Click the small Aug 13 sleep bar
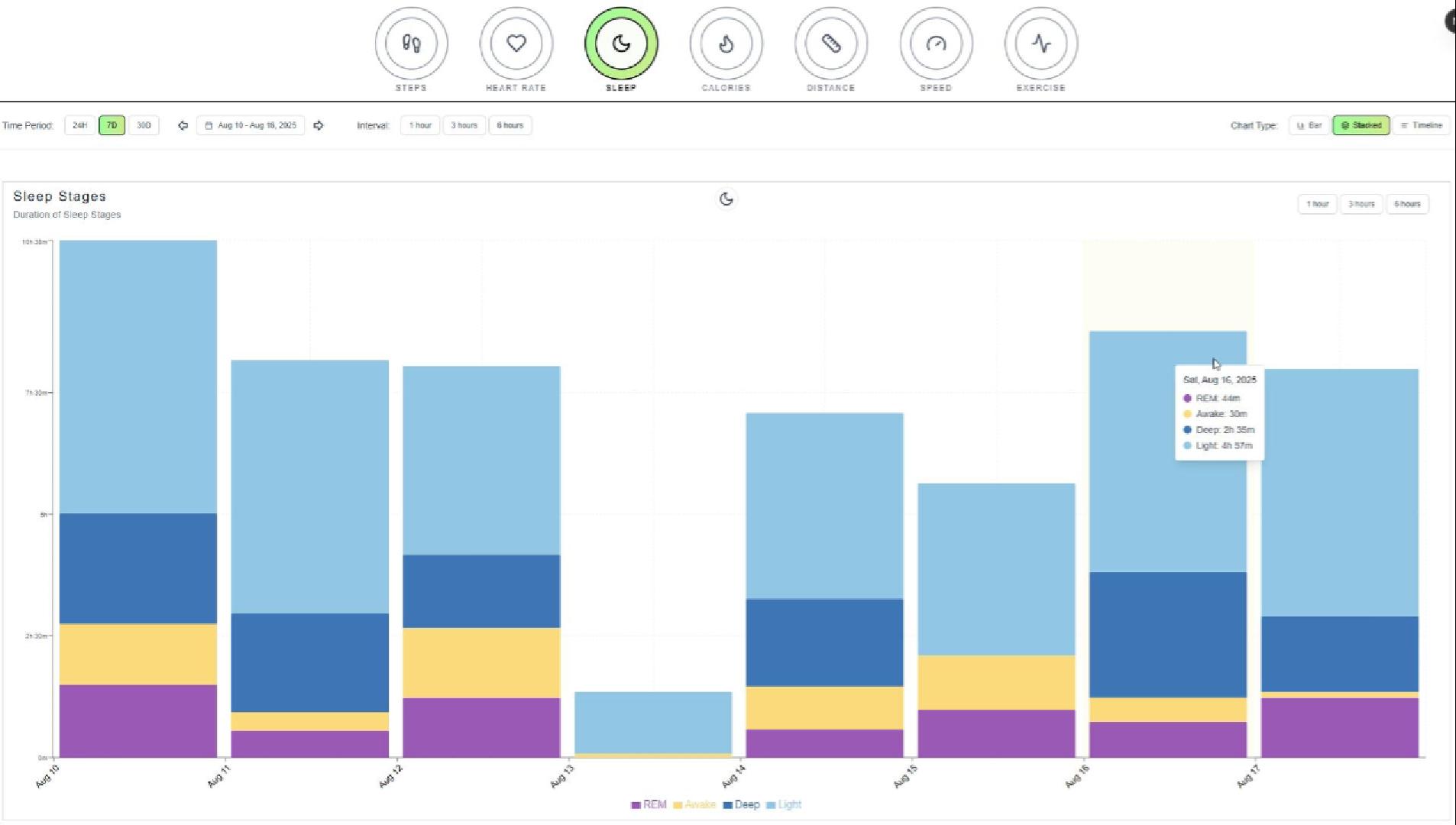Image resolution: width=1456 pixels, height=825 pixels. coord(652,723)
